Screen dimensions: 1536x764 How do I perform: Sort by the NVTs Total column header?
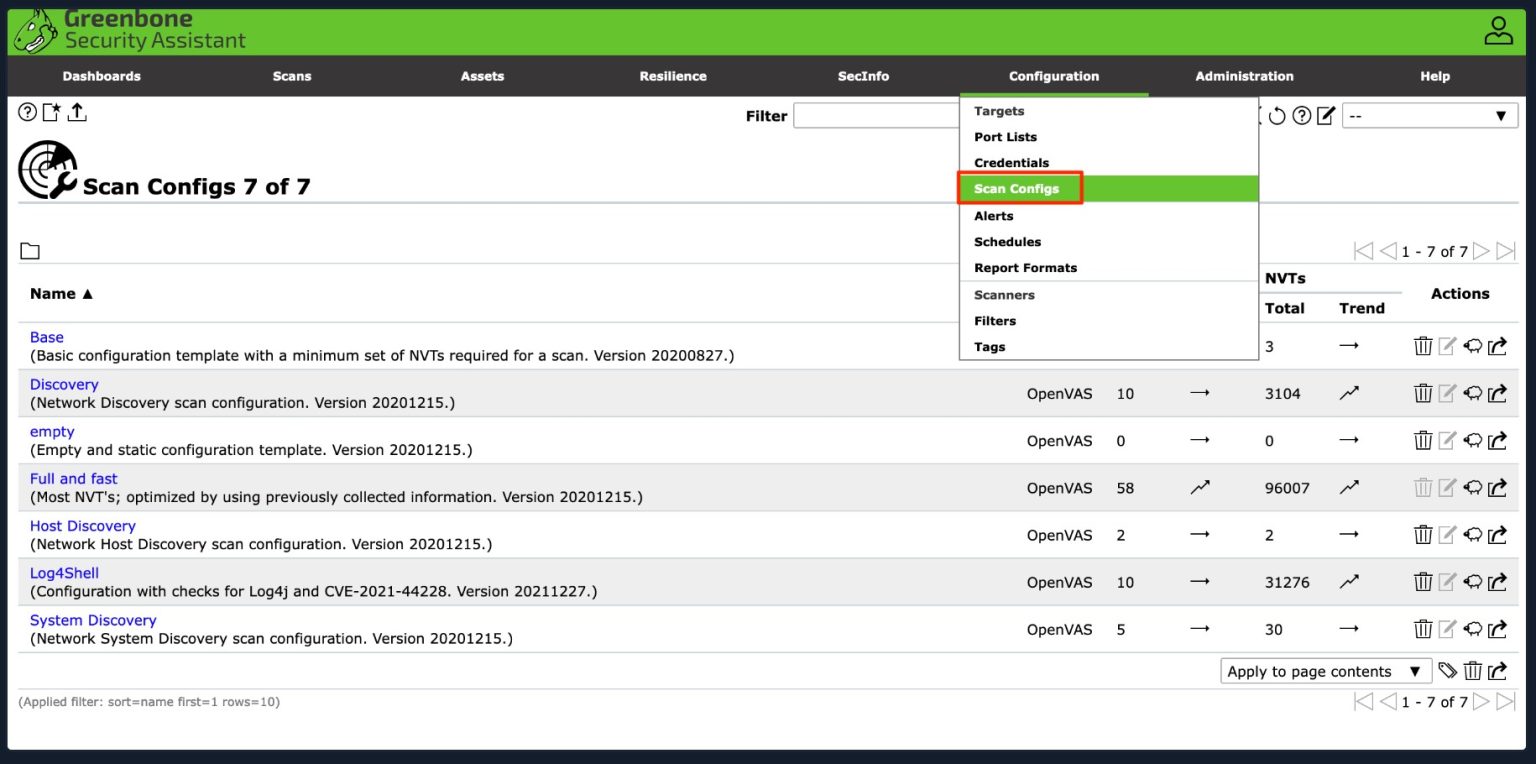click(x=1284, y=308)
